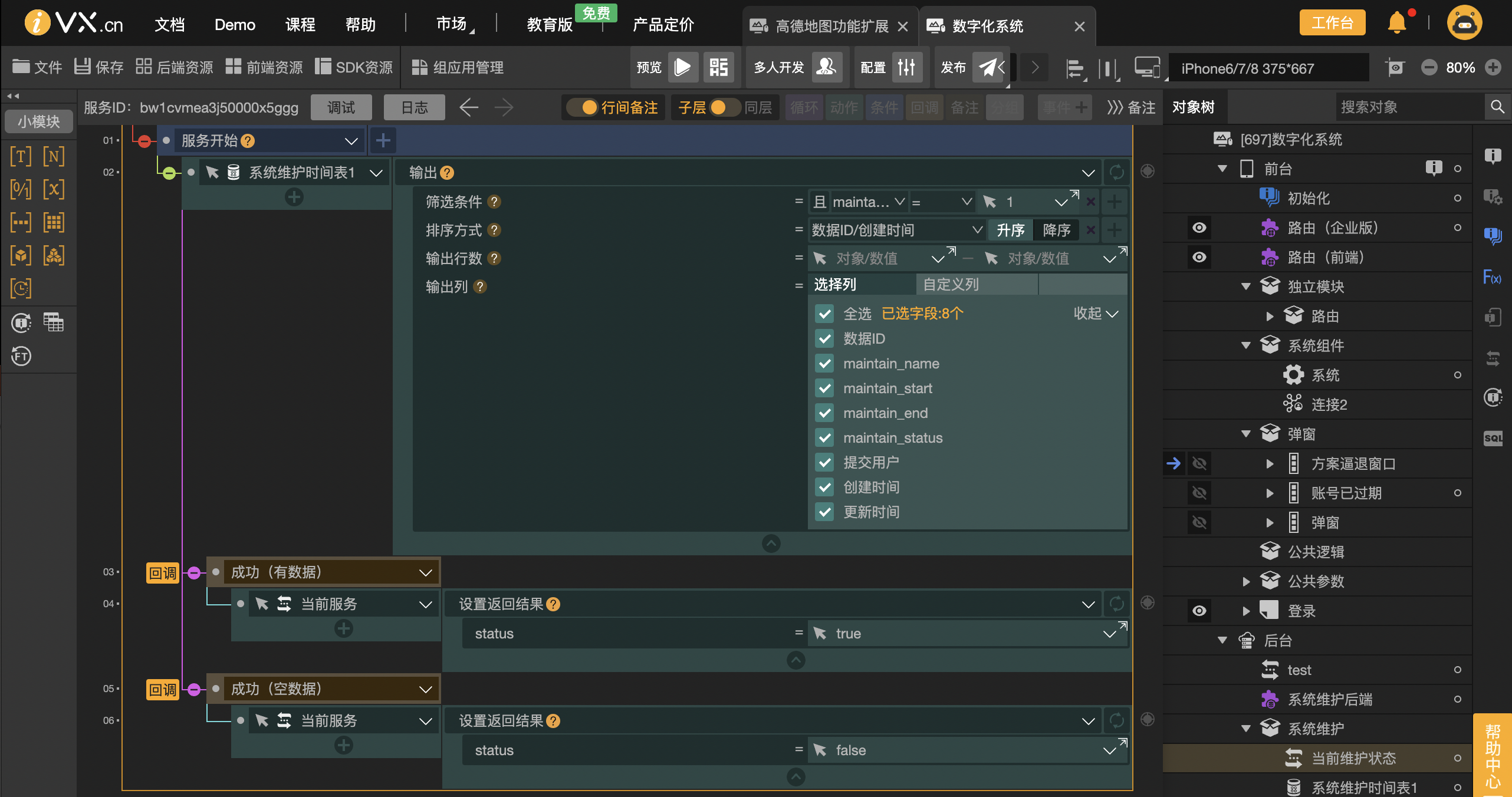Image resolution: width=1512 pixels, height=797 pixels.
Task: Switch to the 高德地图功能扩展 tab
Action: pyautogui.click(x=826, y=26)
